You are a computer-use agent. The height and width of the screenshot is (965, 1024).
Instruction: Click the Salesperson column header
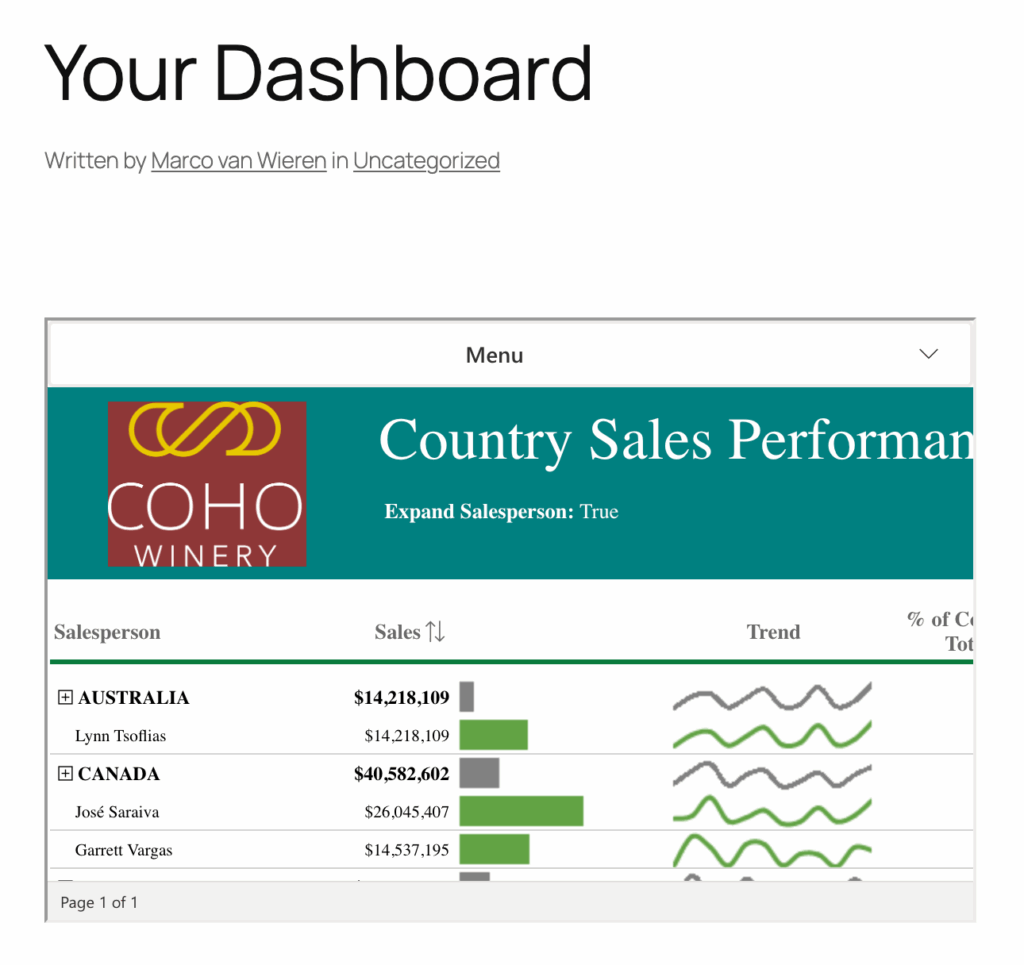[x=107, y=632]
